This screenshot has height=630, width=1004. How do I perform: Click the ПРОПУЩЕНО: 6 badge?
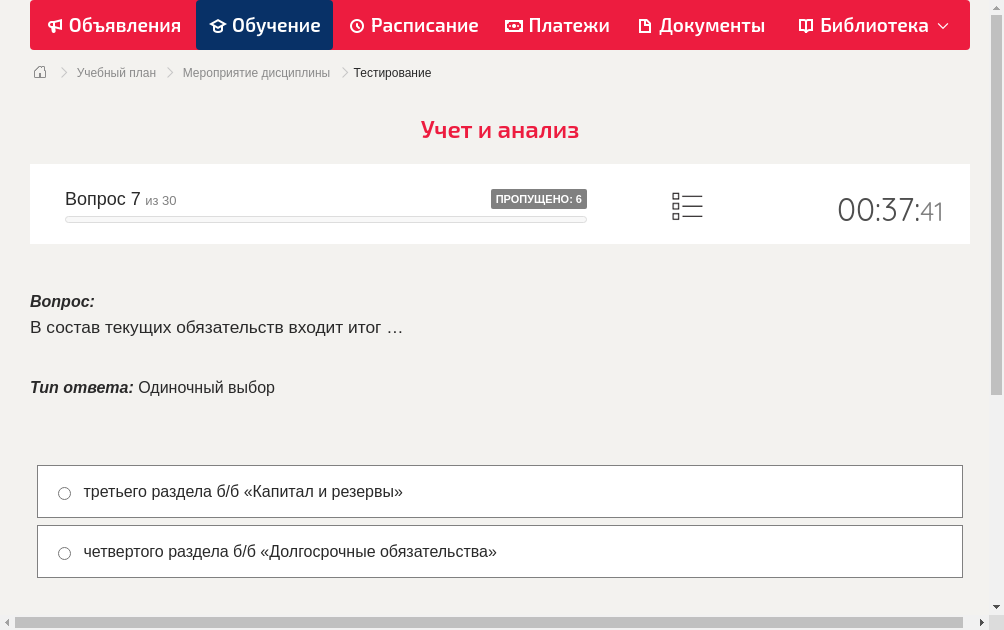tap(540, 198)
